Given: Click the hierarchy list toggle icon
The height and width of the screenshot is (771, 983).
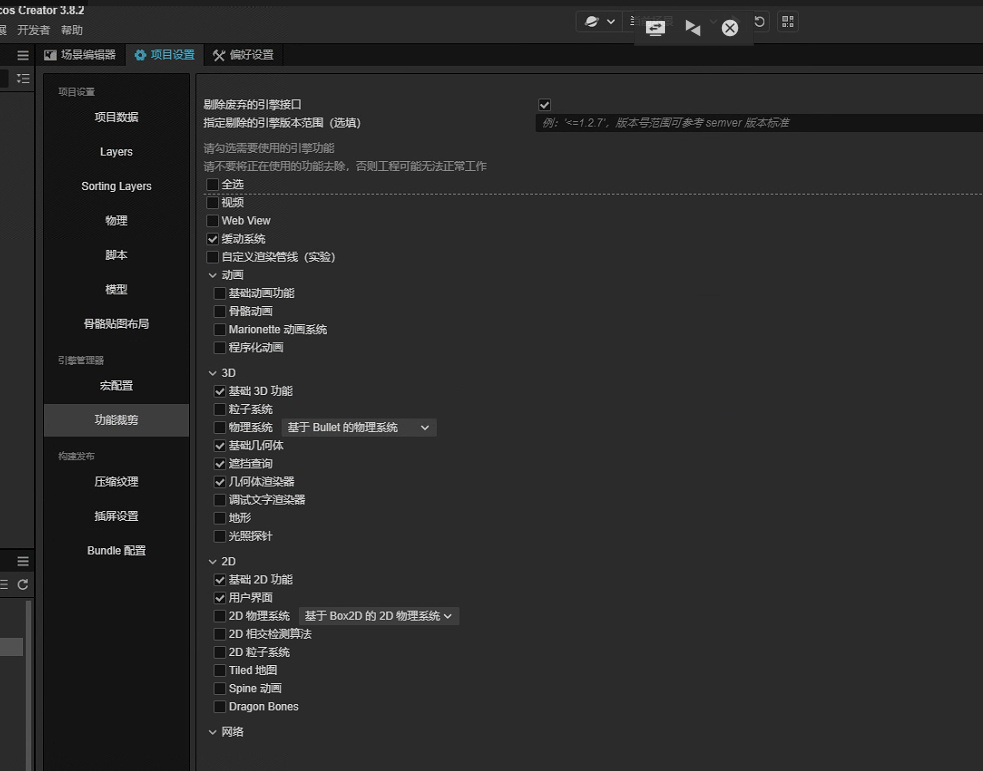Looking at the screenshot, I should 23,78.
